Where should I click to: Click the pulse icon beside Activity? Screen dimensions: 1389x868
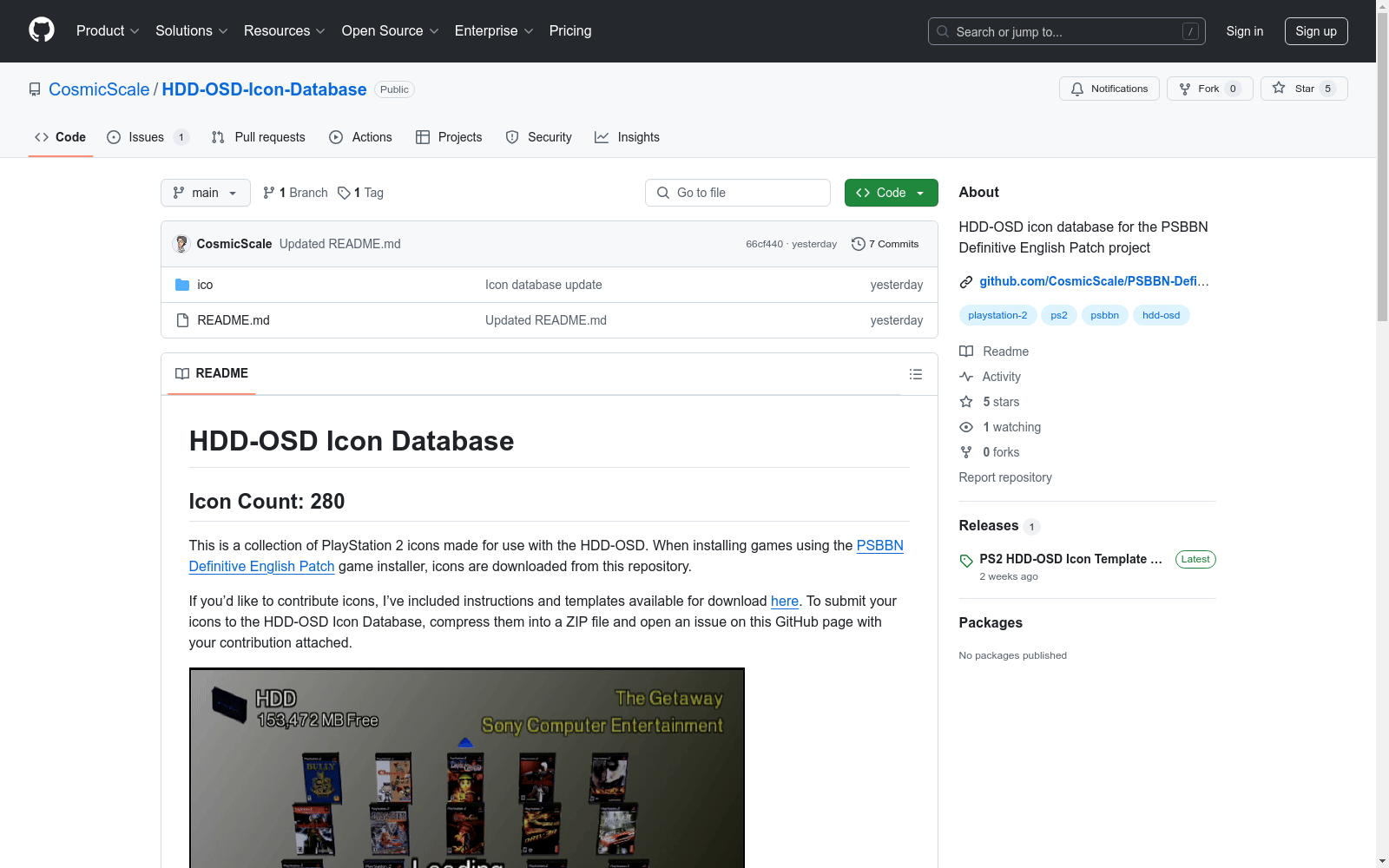point(966,377)
